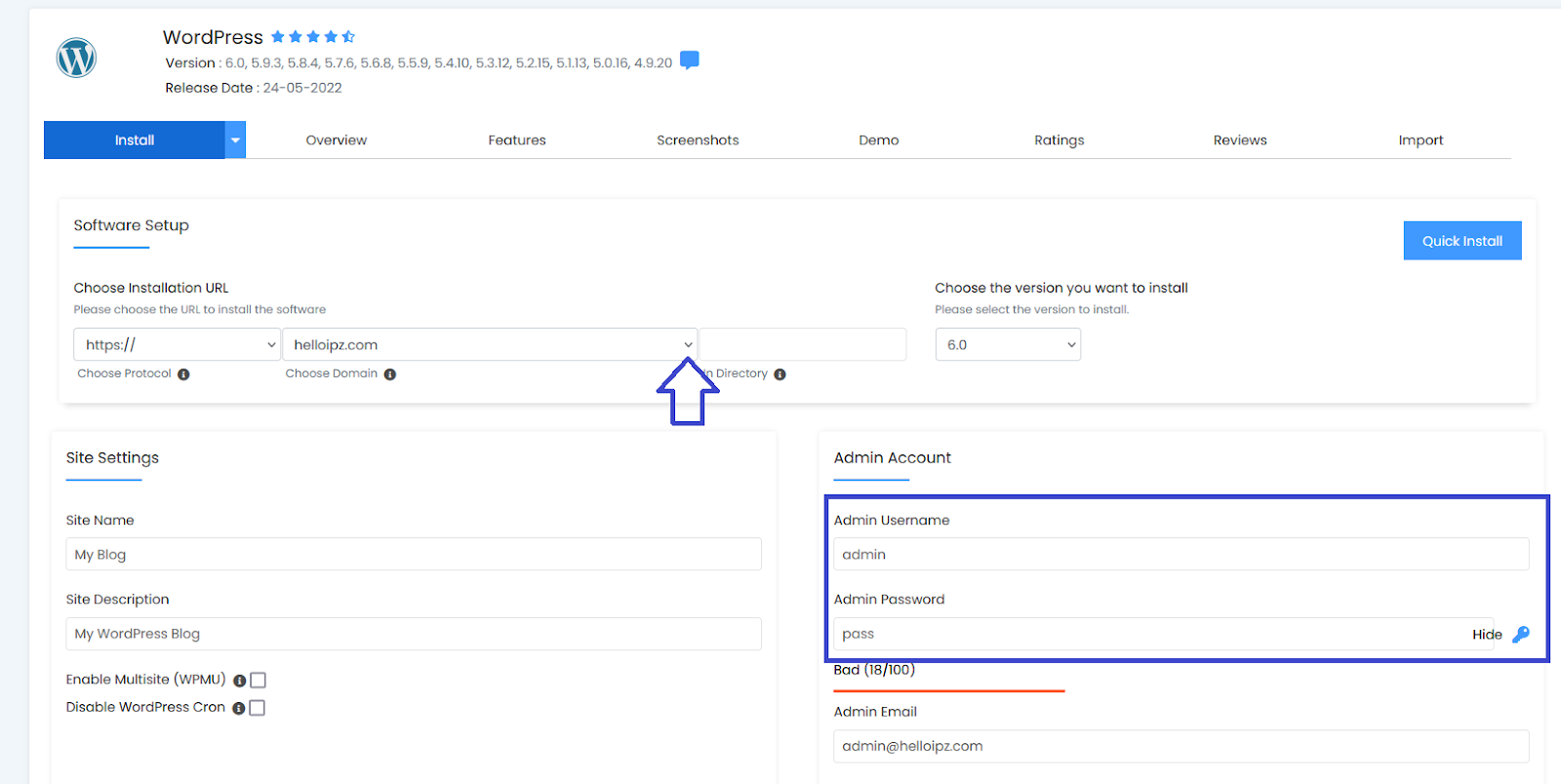Edit the Admin Email field
The width and height of the screenshot is (1561, 784).
pyautogui.click(x=1181, y=747)
